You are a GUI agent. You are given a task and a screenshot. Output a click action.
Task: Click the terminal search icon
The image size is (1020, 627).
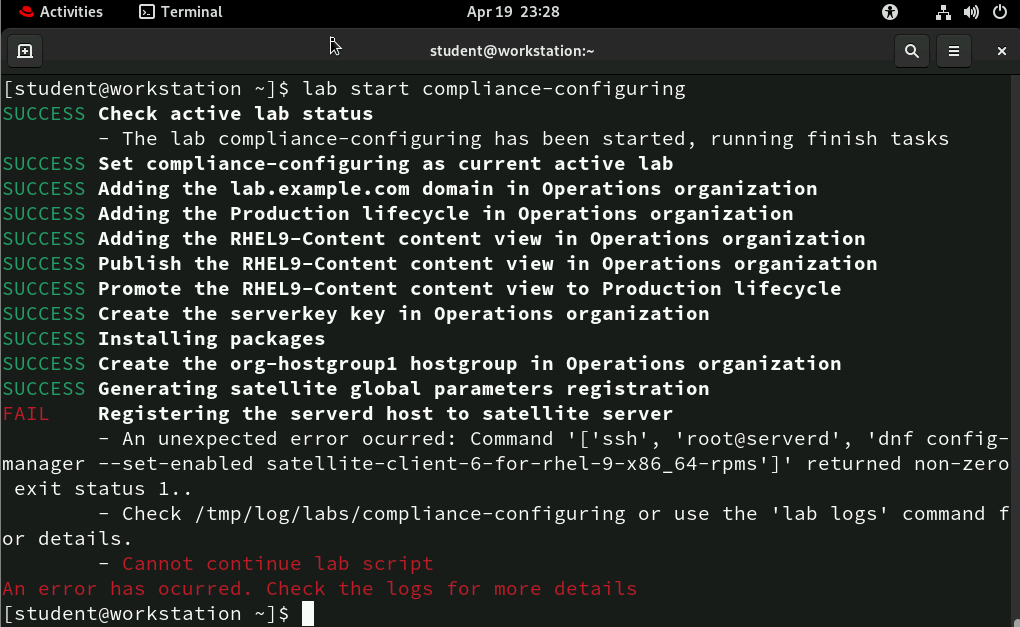point(911,51)
